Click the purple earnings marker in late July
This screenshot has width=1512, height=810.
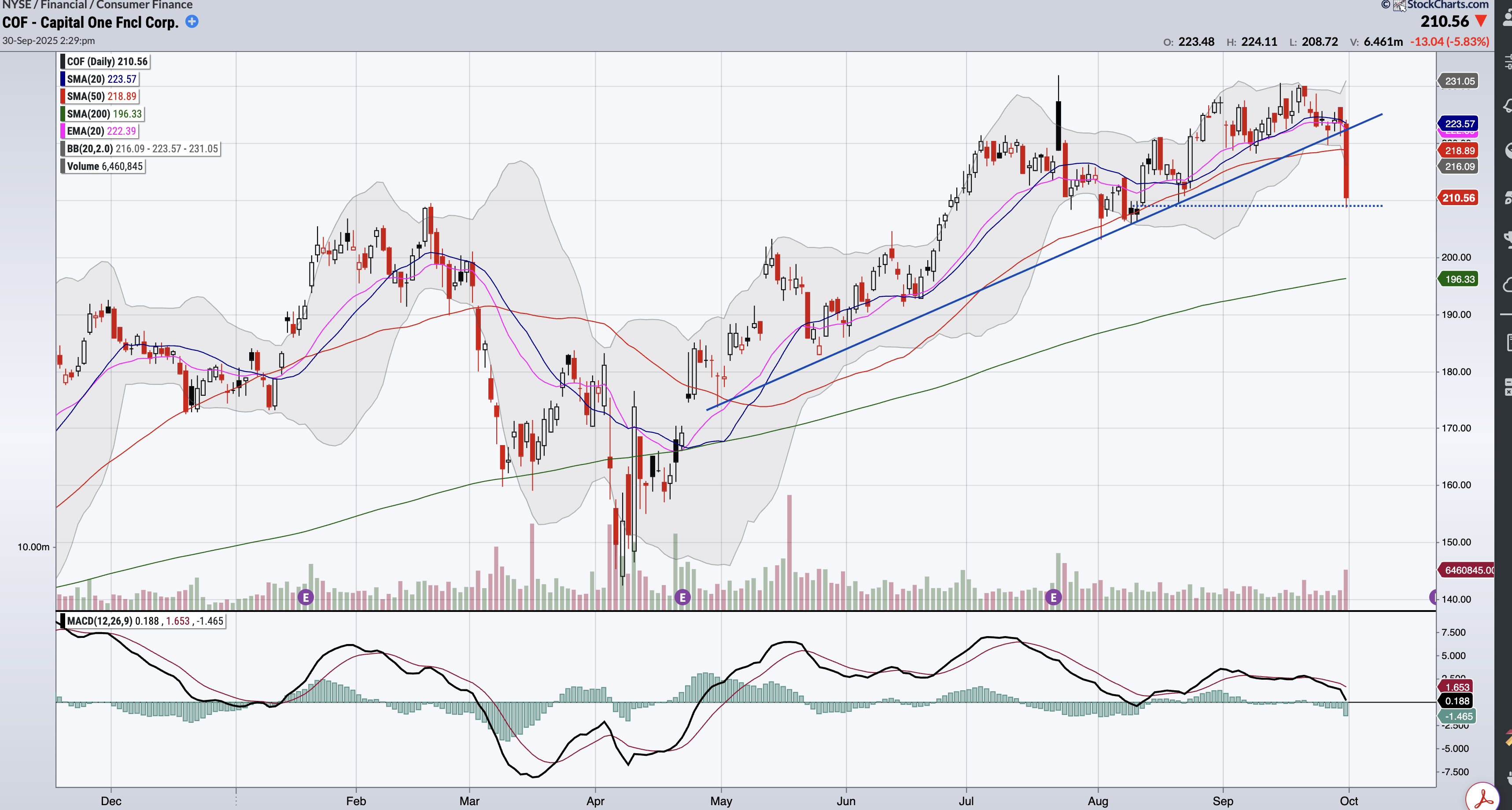pyautogui.click(x=1054, y=597)
